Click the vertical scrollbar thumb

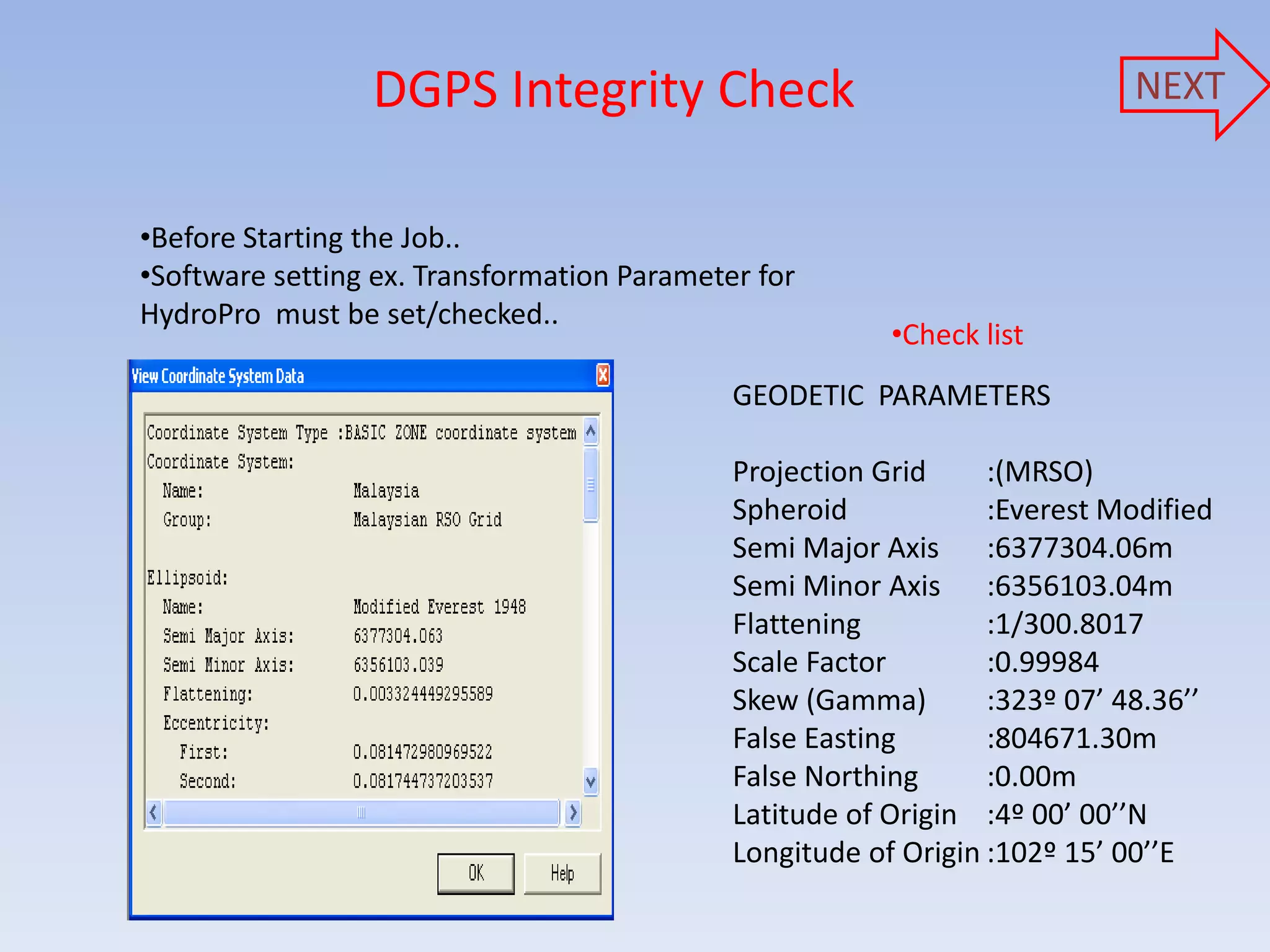pyautogui.click(x=591, y=485)
